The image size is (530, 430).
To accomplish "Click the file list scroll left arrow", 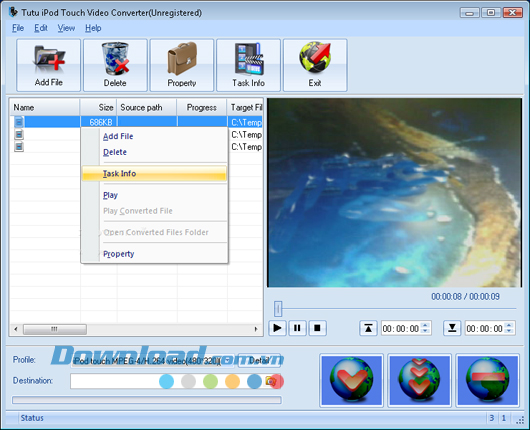I will (x=16, y=329).
